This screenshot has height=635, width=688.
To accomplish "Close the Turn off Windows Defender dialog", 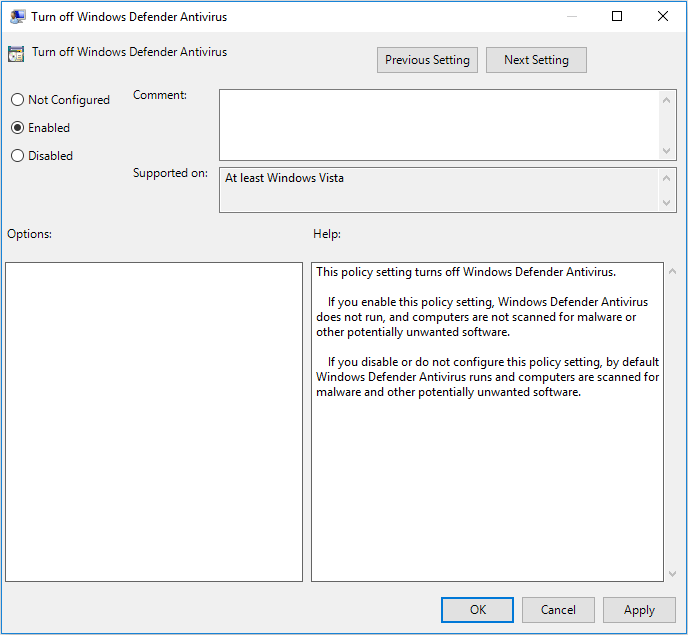I will point(663,16).
